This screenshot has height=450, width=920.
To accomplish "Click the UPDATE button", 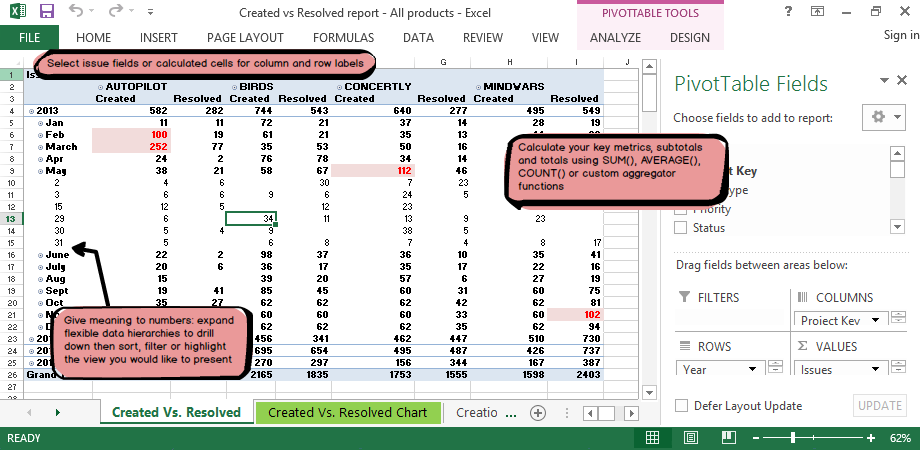I will pyautogui.click(x=879, y=405).
